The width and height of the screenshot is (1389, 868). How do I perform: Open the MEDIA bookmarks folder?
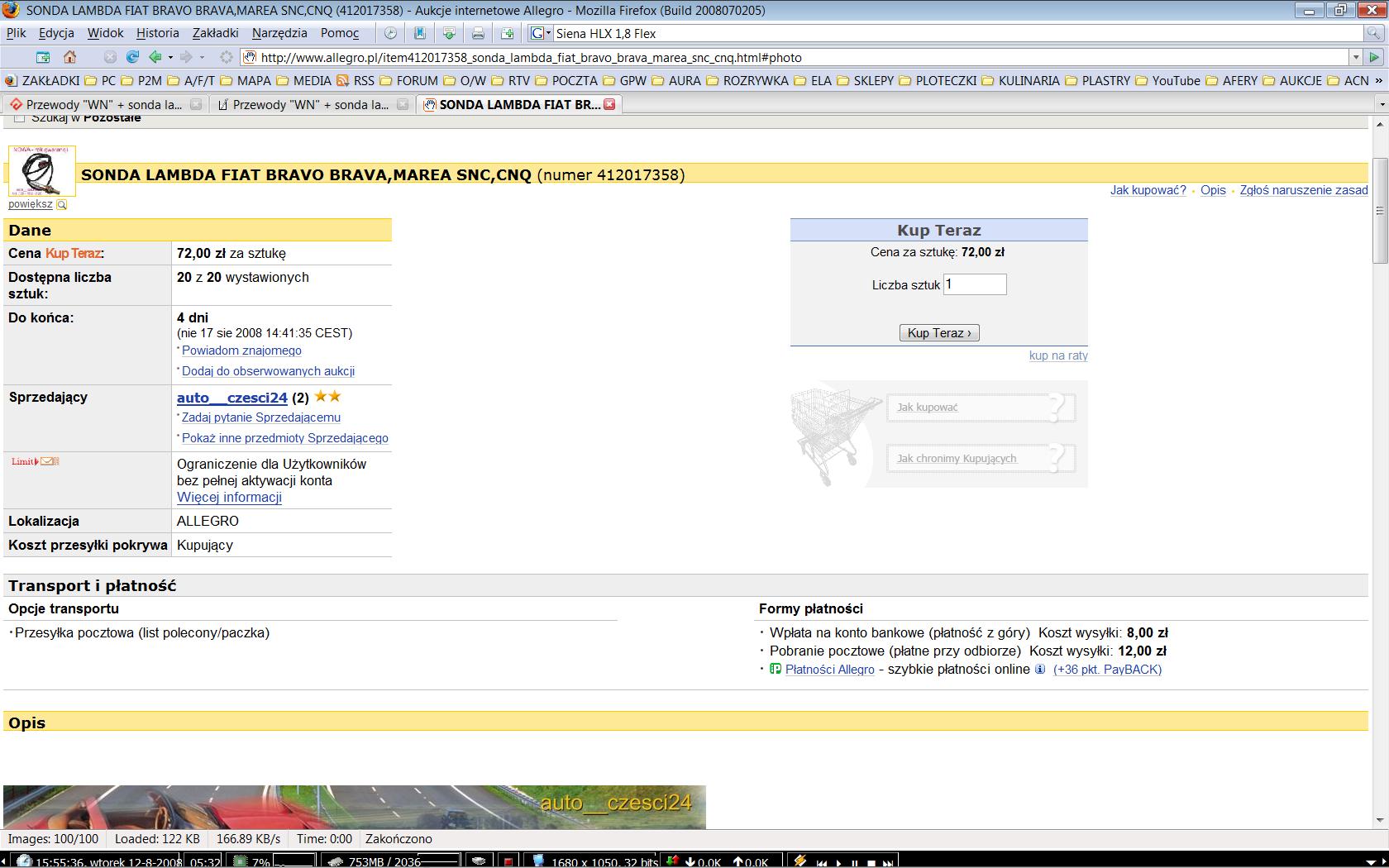tap(303, 80)
